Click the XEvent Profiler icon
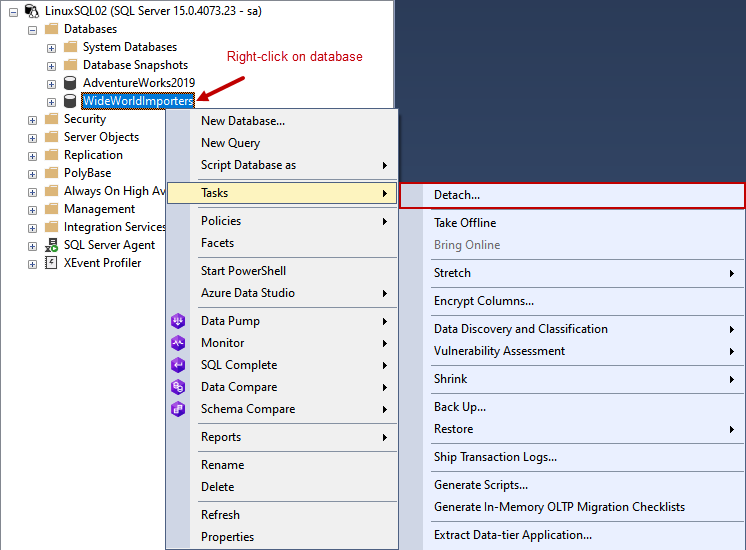The width and height of the screenshot is (746, 550). point(51,263)
